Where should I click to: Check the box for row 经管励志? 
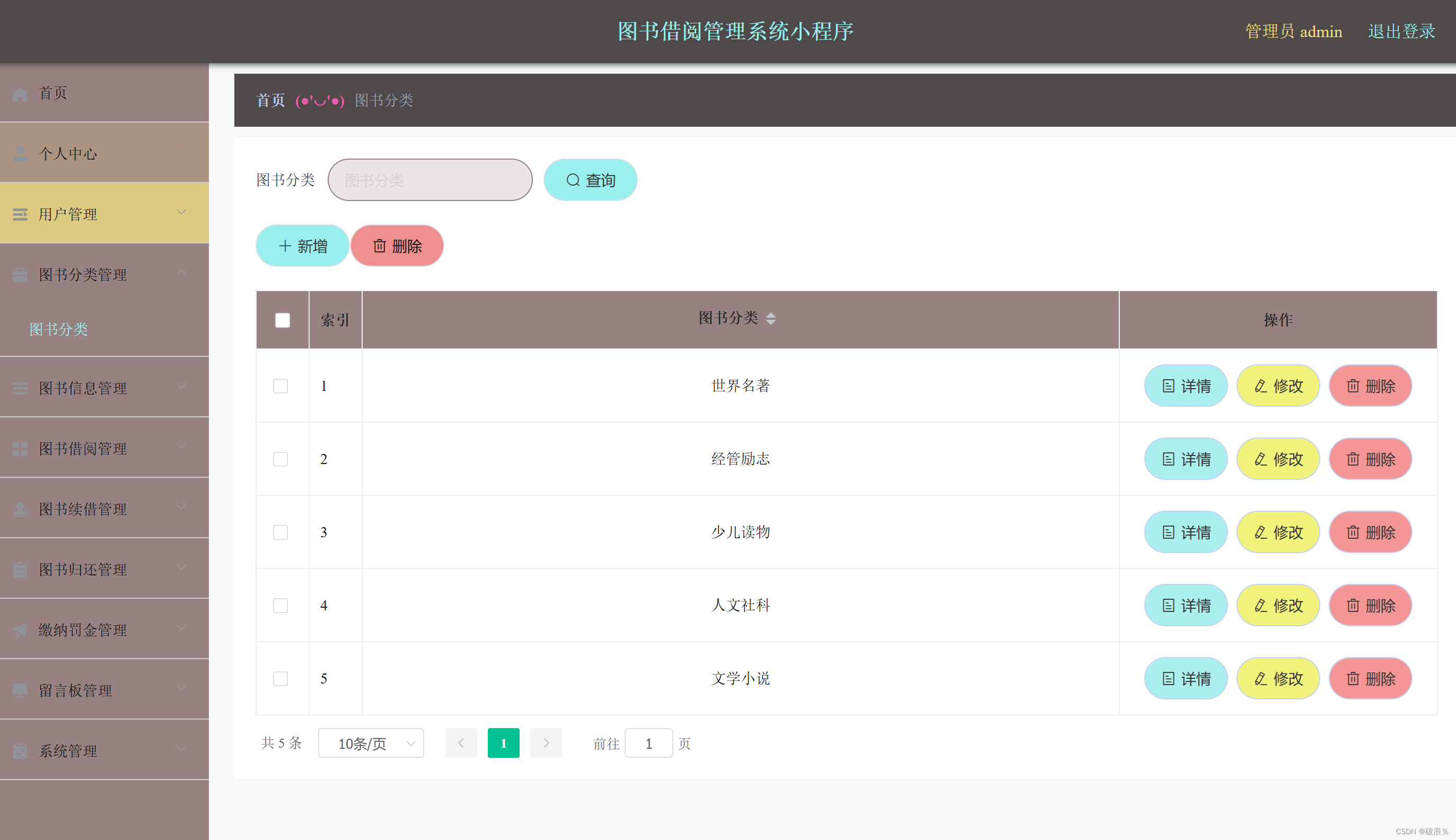(x=280, y=459)
